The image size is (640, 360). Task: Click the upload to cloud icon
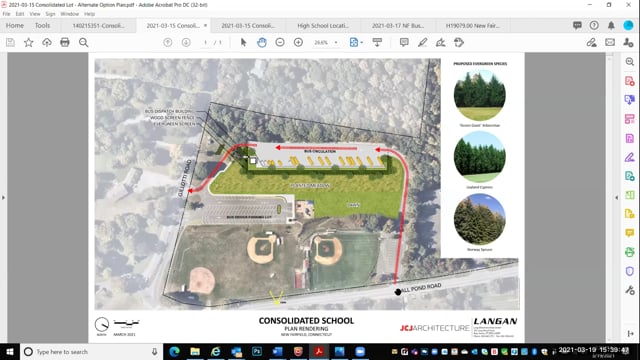pos(47,42)
